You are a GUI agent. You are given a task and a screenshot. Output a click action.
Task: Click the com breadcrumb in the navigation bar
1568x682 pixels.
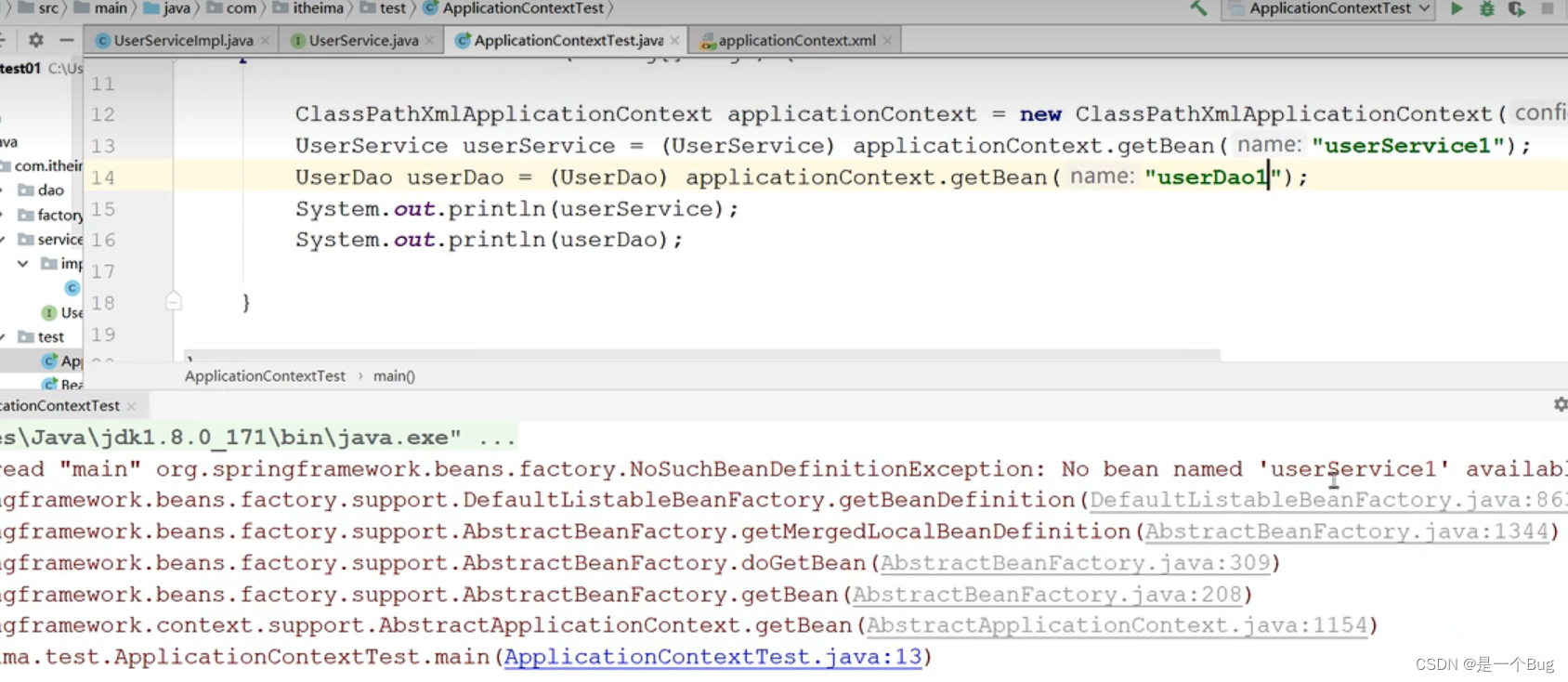pos(242,8)
